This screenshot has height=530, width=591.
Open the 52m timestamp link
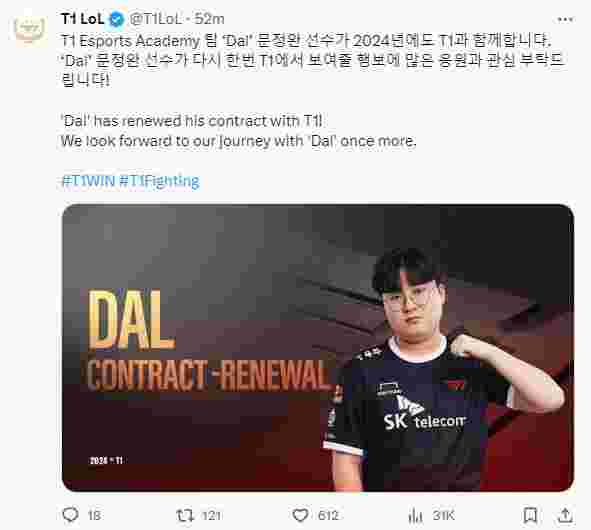(x=209, y=19)
